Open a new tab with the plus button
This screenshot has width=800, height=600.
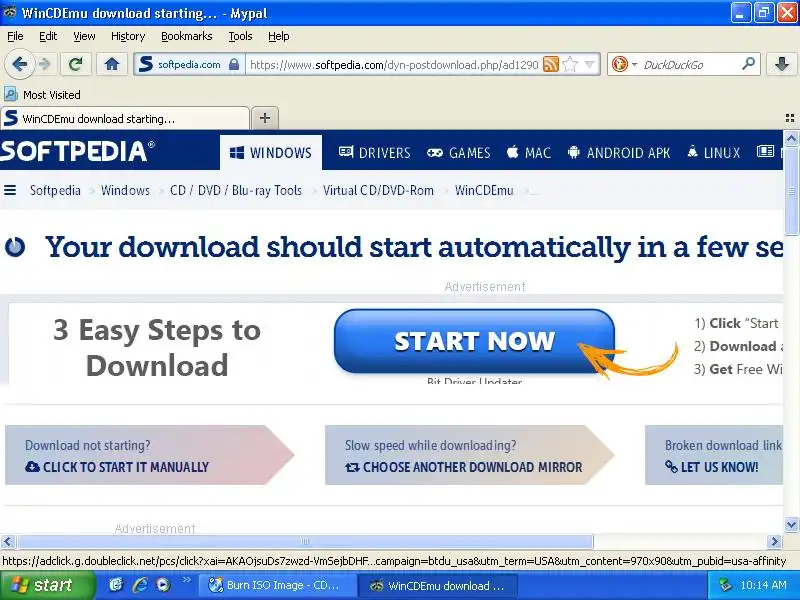pos(265,118)
